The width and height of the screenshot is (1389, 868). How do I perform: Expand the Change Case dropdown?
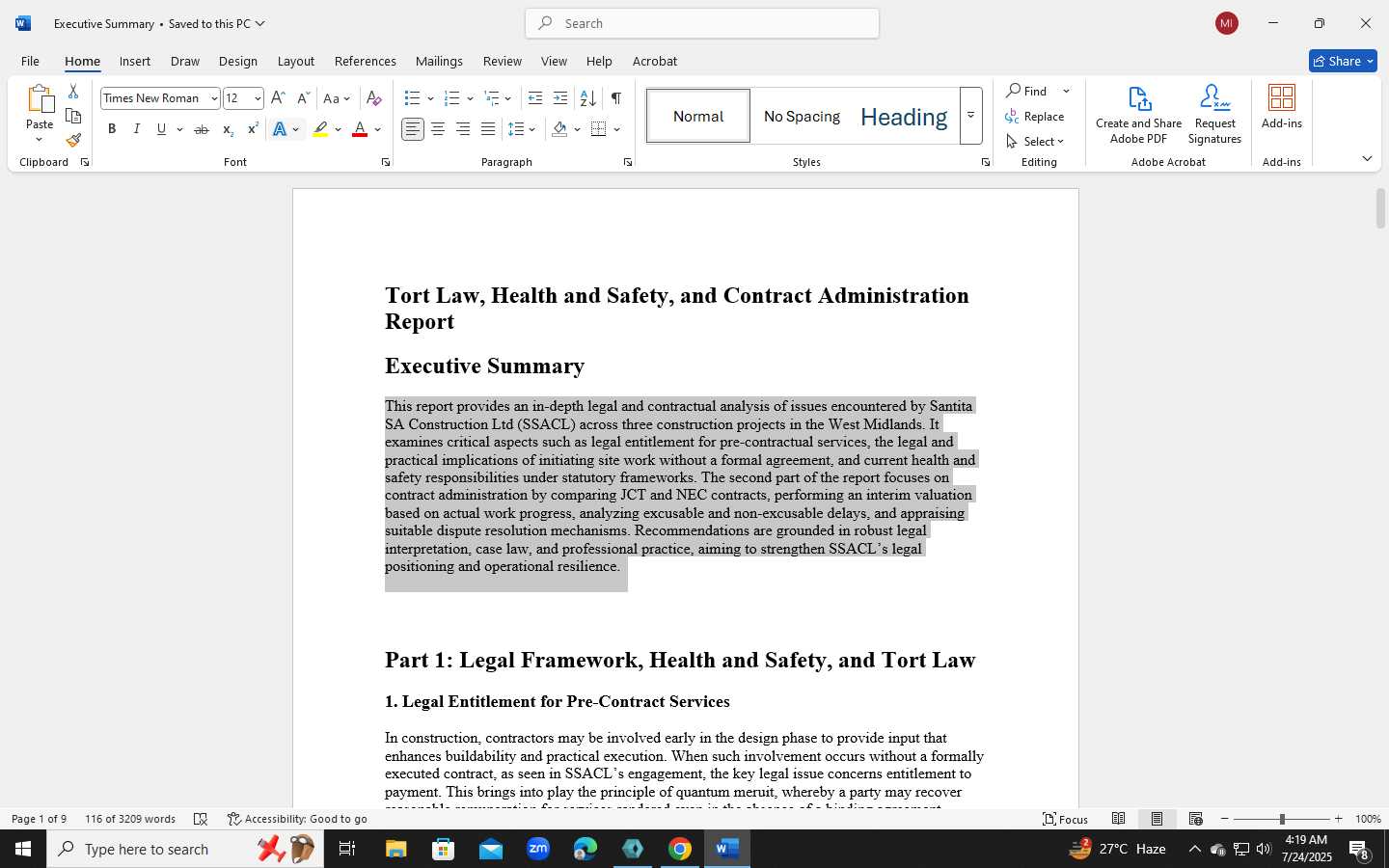click(347, 98)
